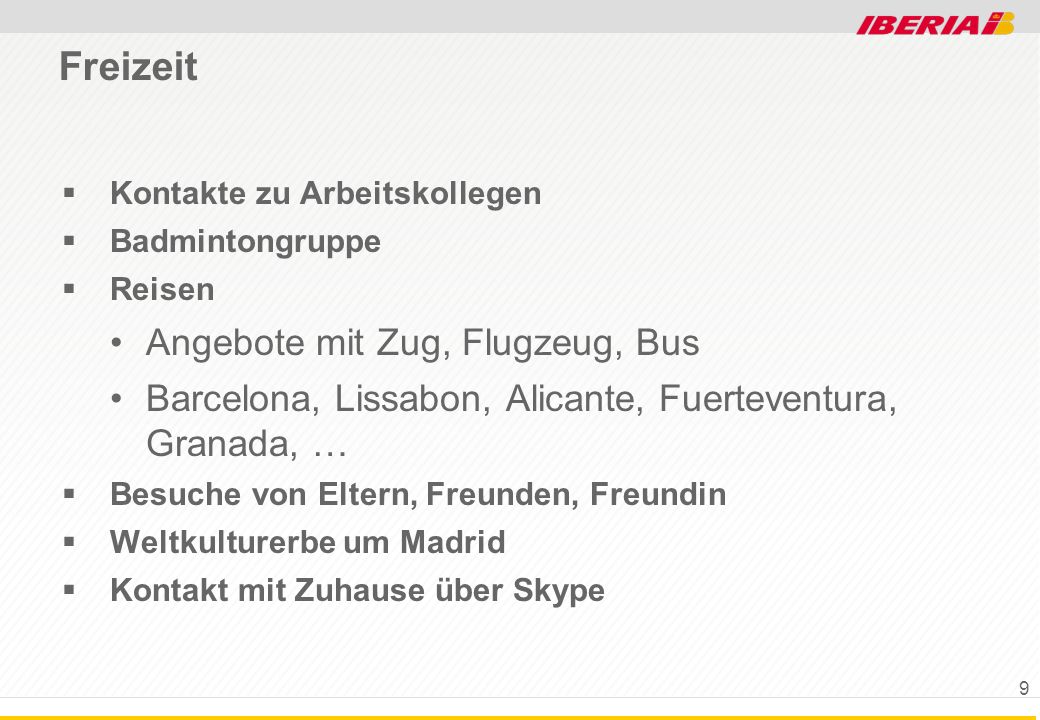The image size is (1040, 720).
Task: Click the Reisen heading
Action: tap(162, 289)
